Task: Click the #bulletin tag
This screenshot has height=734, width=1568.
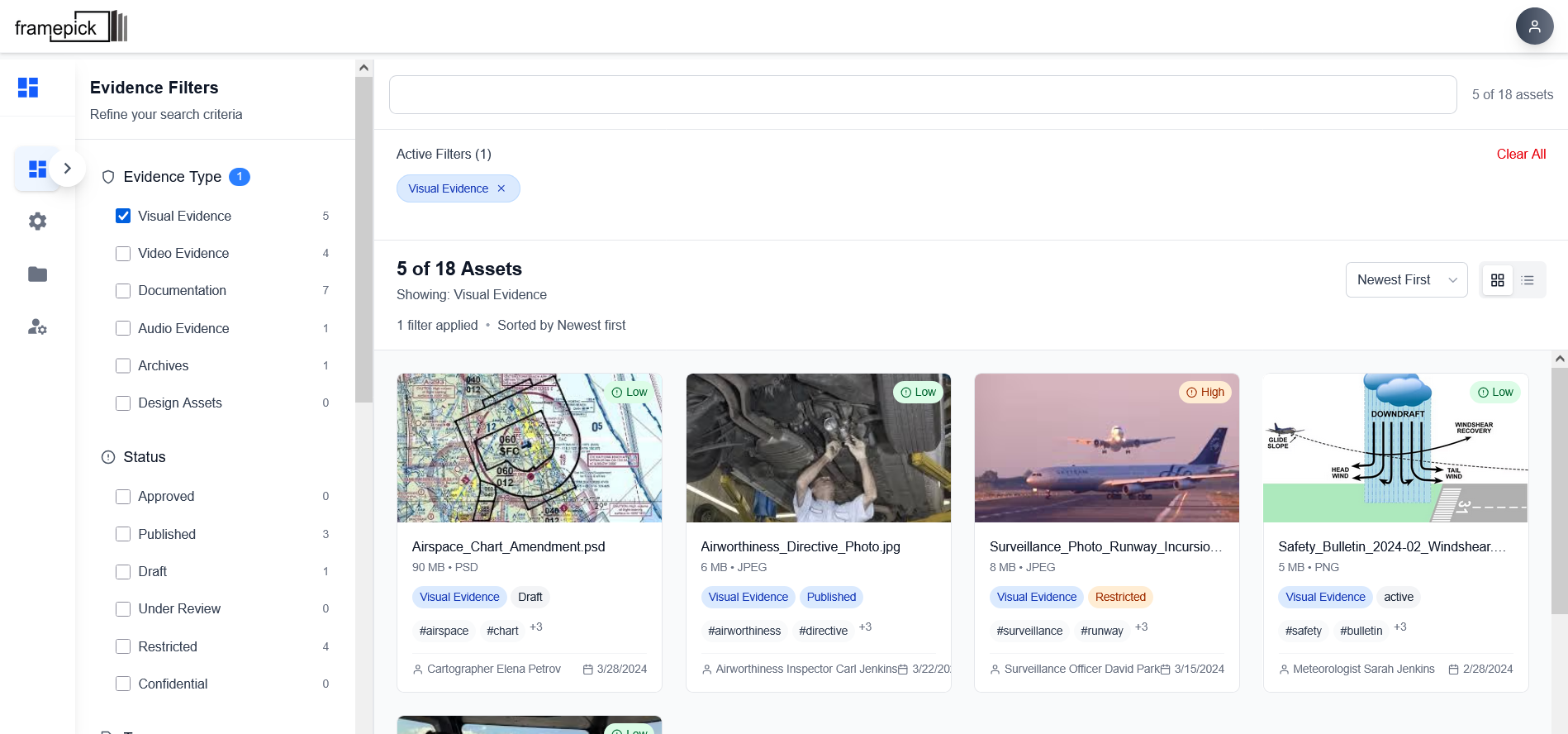Action: [1361, 631]
